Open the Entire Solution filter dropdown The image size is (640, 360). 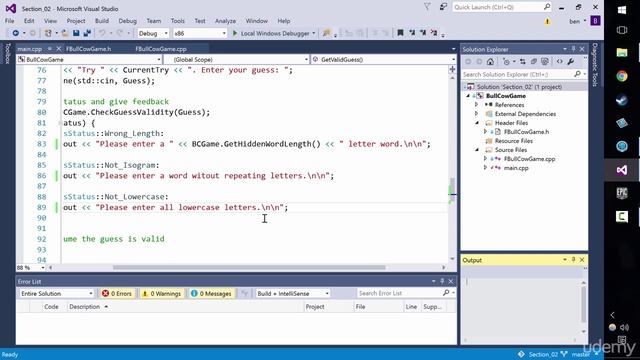point(57,293)
